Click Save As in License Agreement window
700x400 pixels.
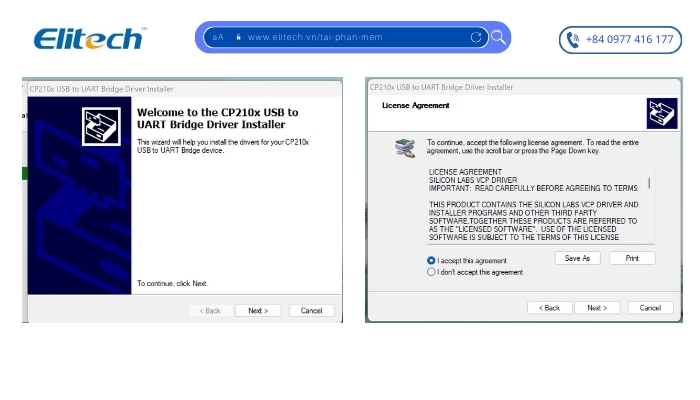coord(577,258)
